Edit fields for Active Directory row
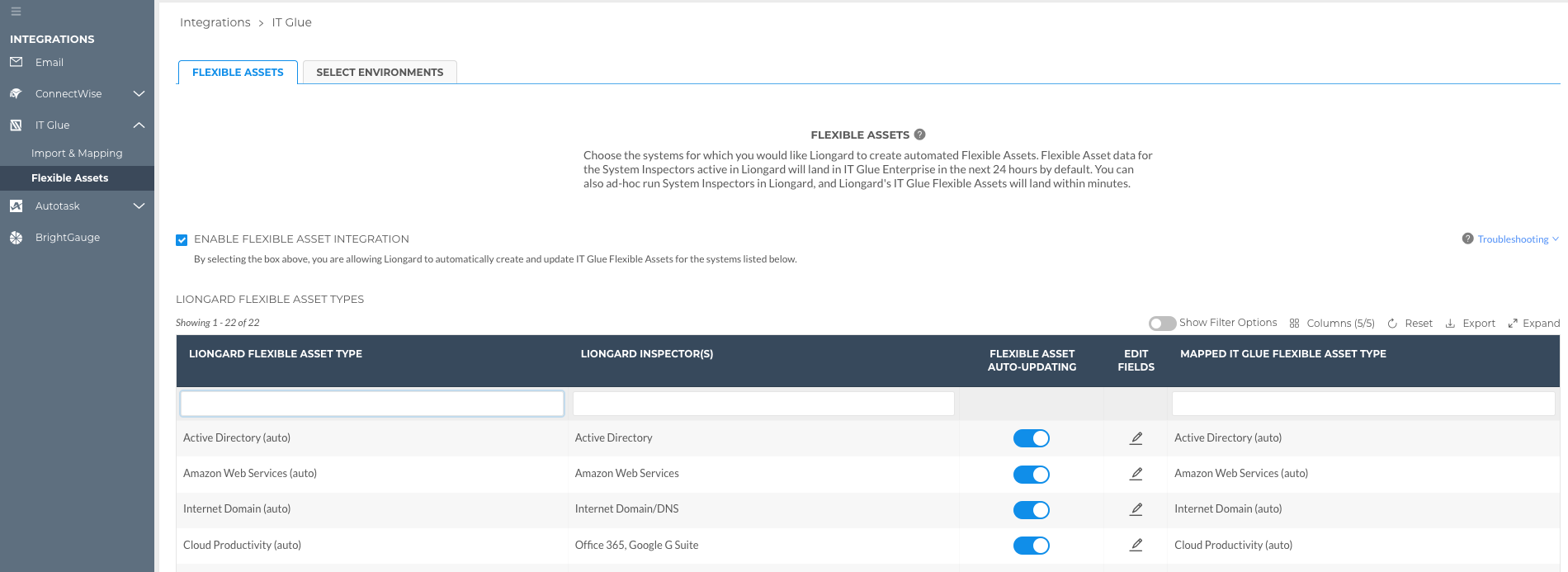Image resolution: width=1568 pixels, height=572 pixels. (x=1136, y=437)
